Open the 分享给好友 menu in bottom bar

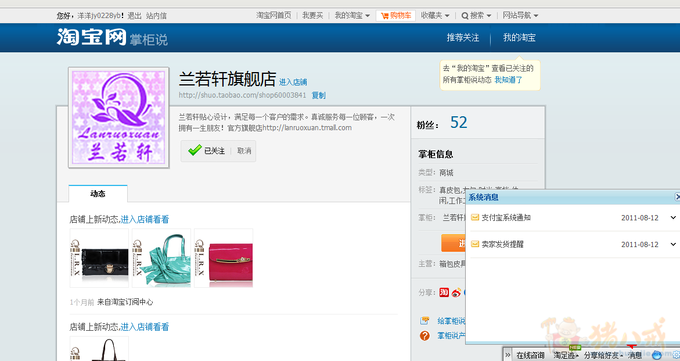[602, 355]
